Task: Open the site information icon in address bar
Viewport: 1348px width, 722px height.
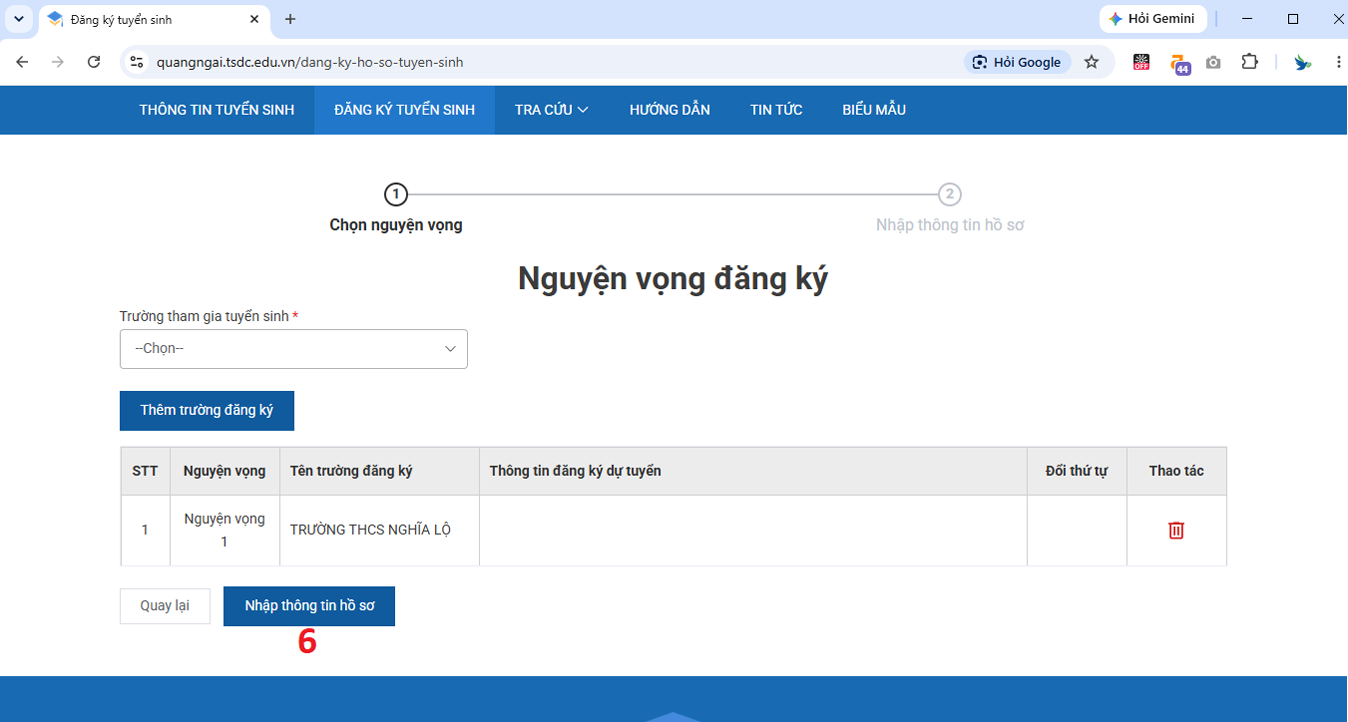Action: [138, 62]
